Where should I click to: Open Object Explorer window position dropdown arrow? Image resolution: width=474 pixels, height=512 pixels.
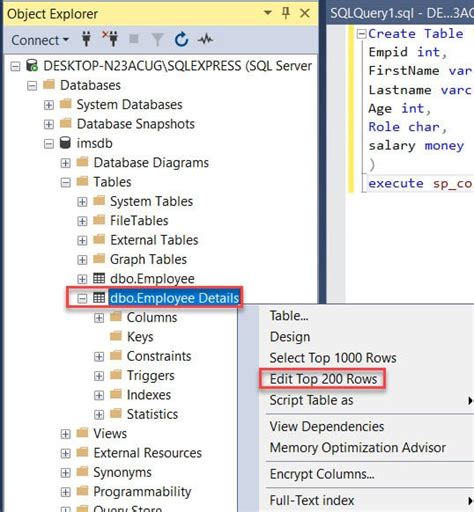pos(268,13)
